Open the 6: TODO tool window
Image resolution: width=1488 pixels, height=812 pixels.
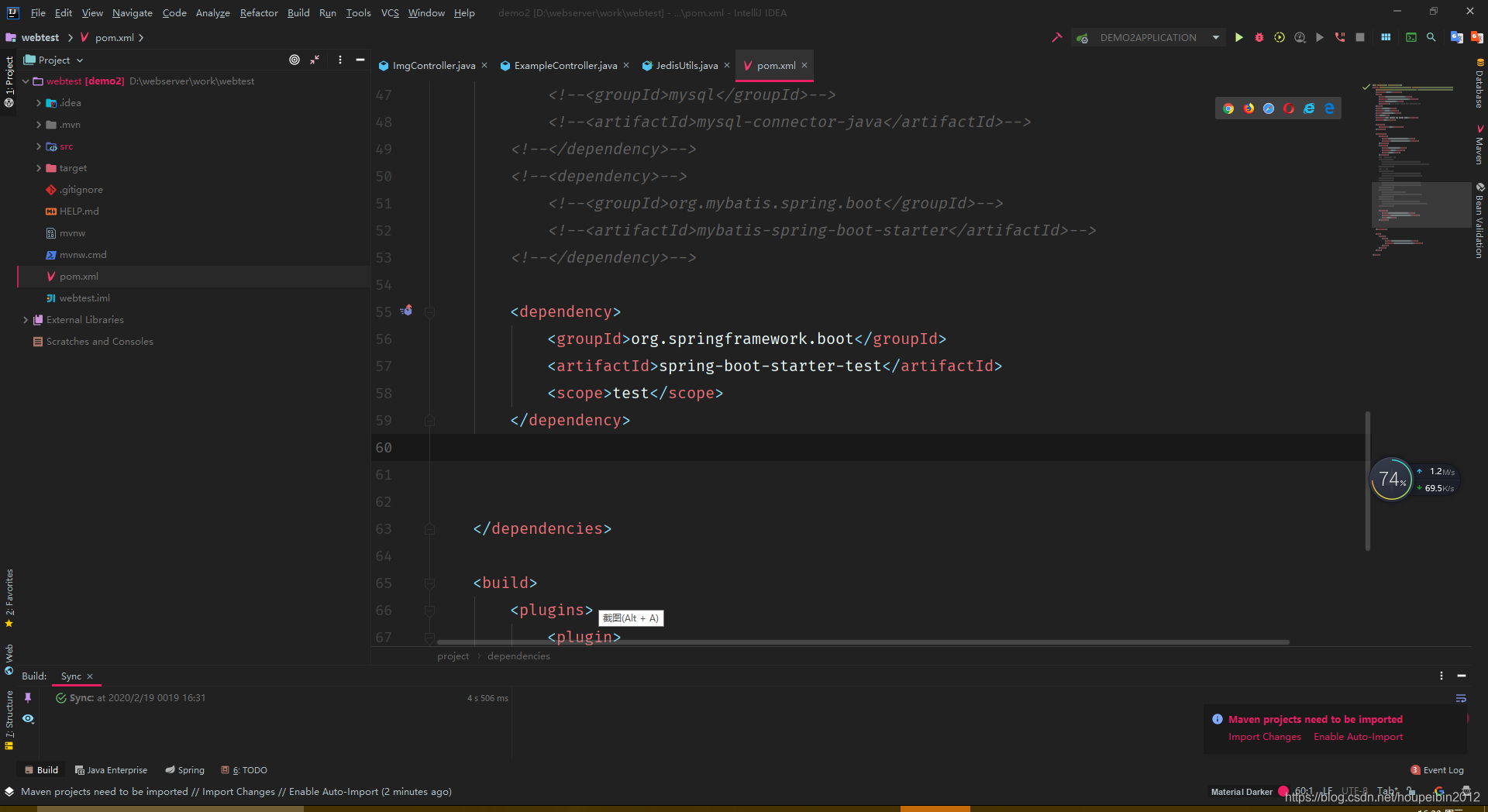coord(244,770)
